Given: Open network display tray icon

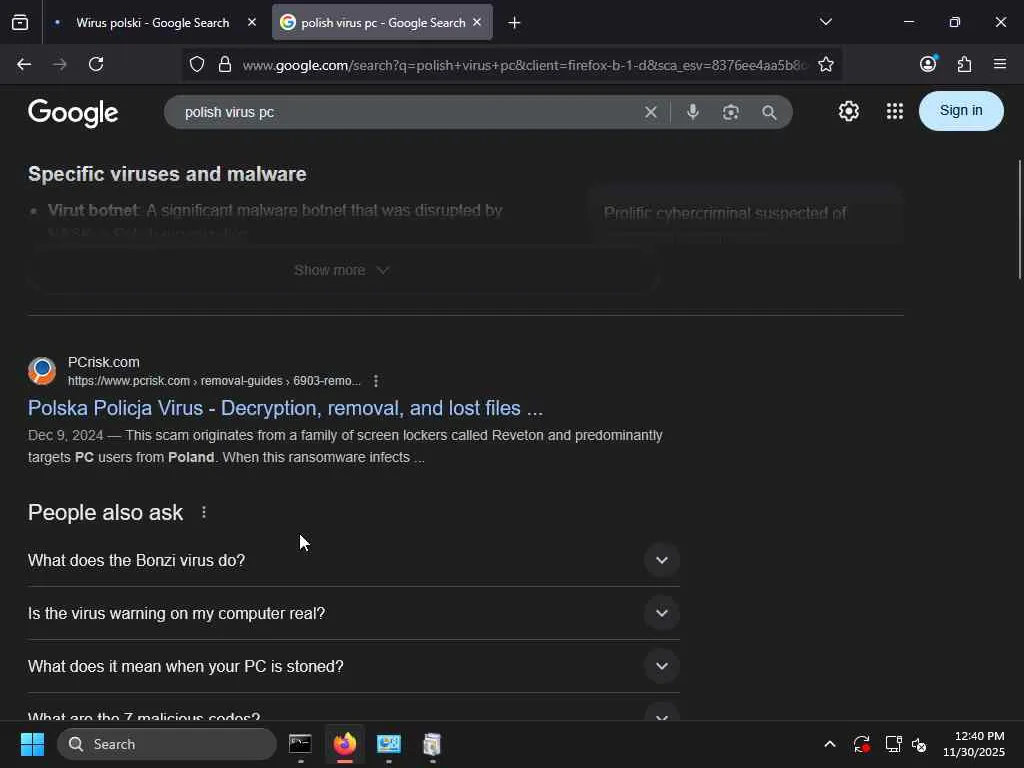Looking at the screenshot, I should 893,744.
